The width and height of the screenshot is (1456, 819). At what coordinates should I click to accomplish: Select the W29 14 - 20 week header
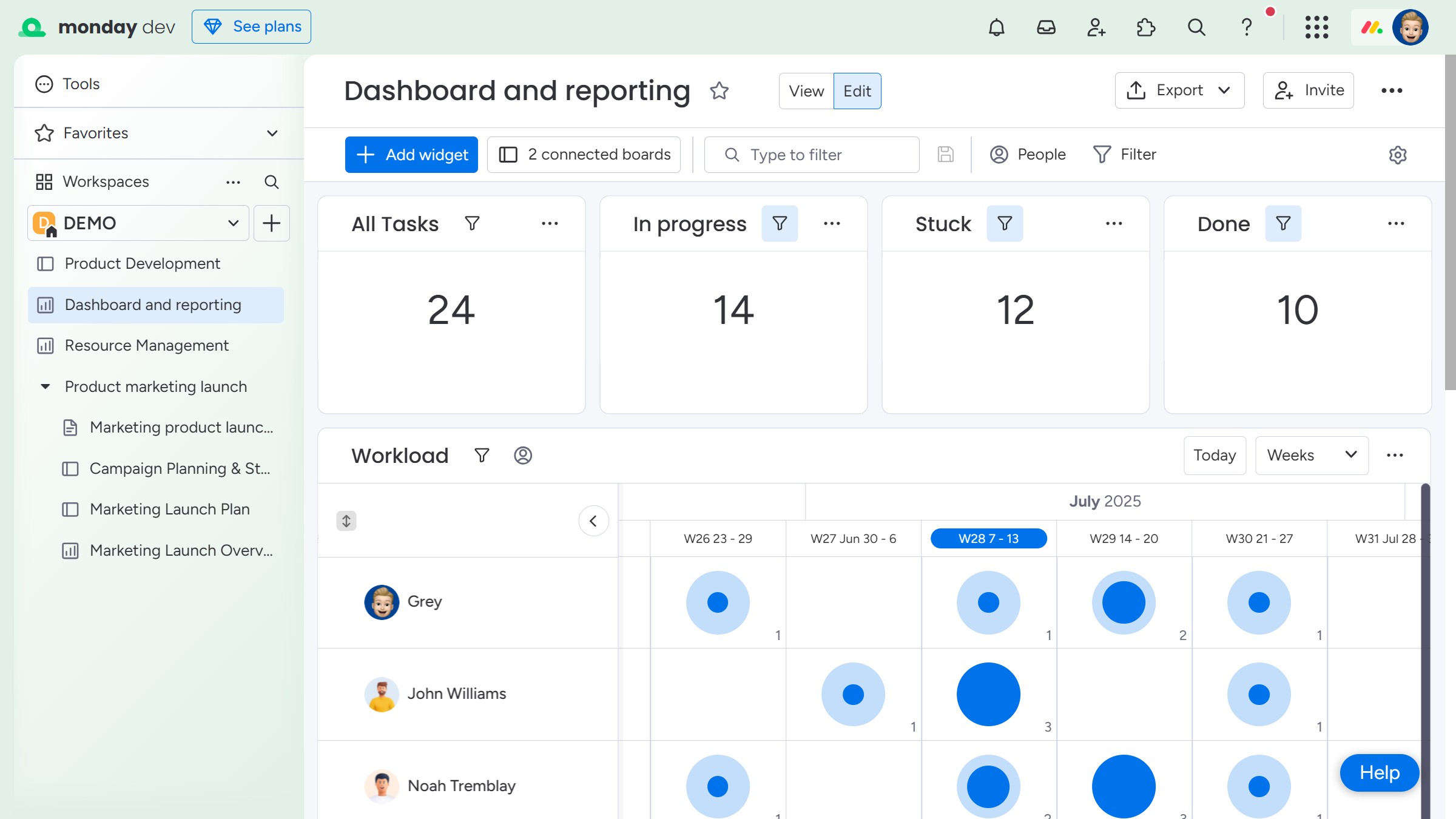click(1124, 539)
